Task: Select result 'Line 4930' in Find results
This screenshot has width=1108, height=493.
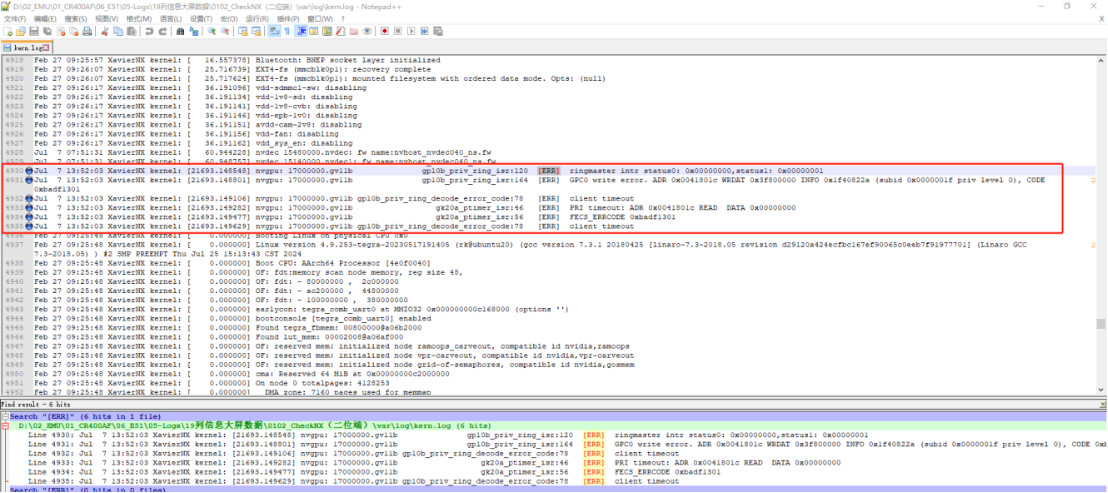Action: (448, 435)
